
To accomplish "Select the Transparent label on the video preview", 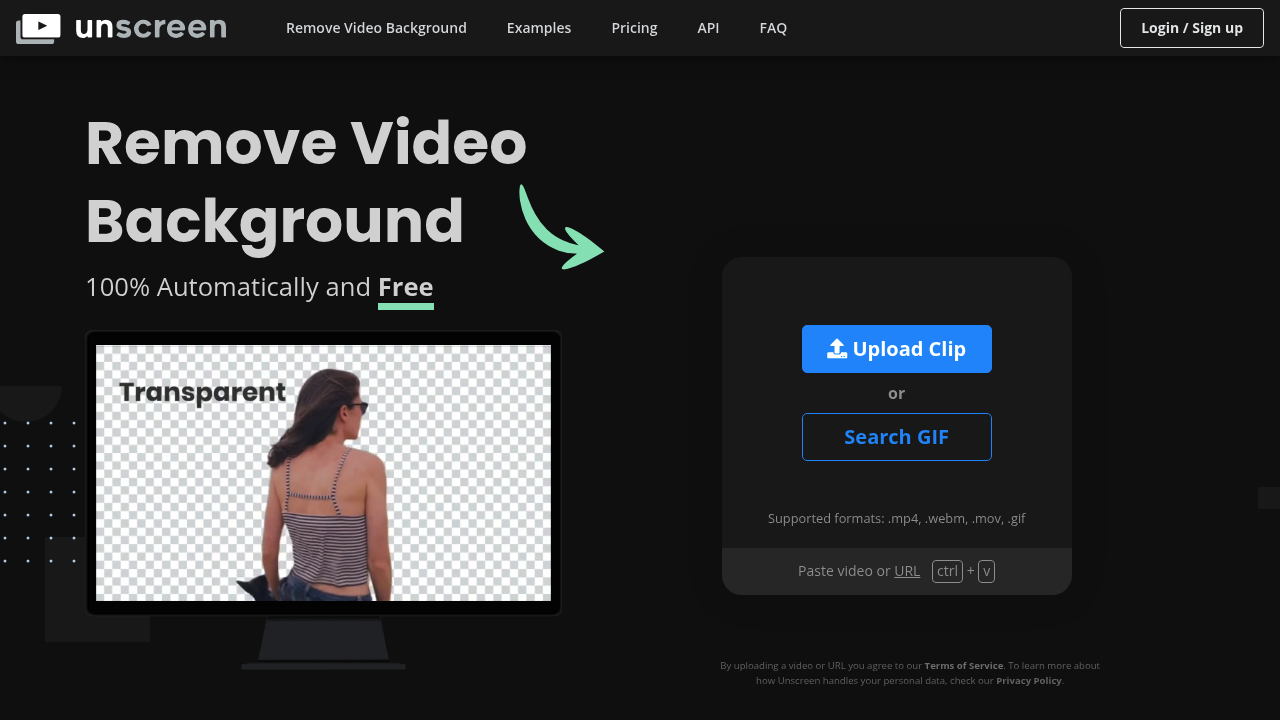I will 202,392.
